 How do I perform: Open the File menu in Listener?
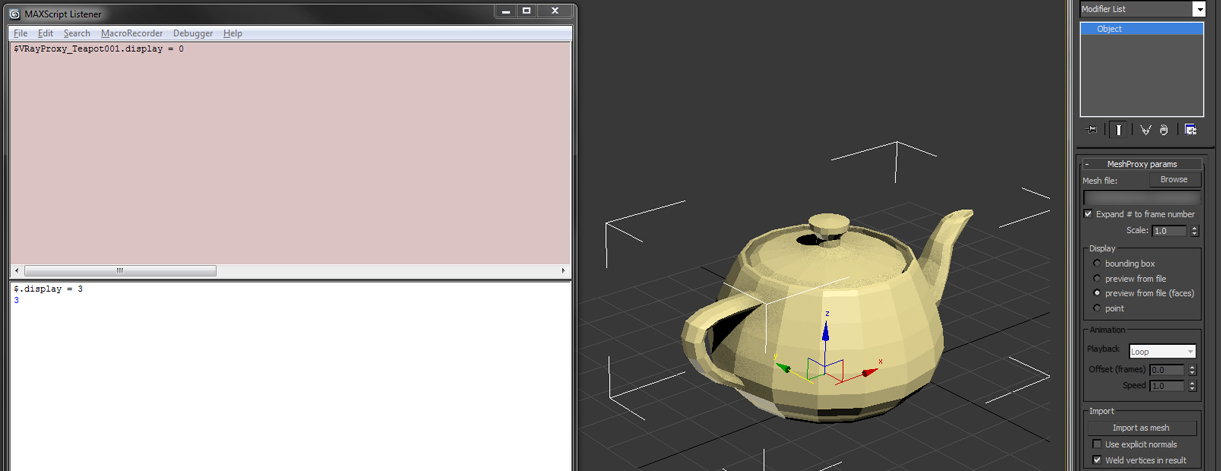(x=20, y=33)
